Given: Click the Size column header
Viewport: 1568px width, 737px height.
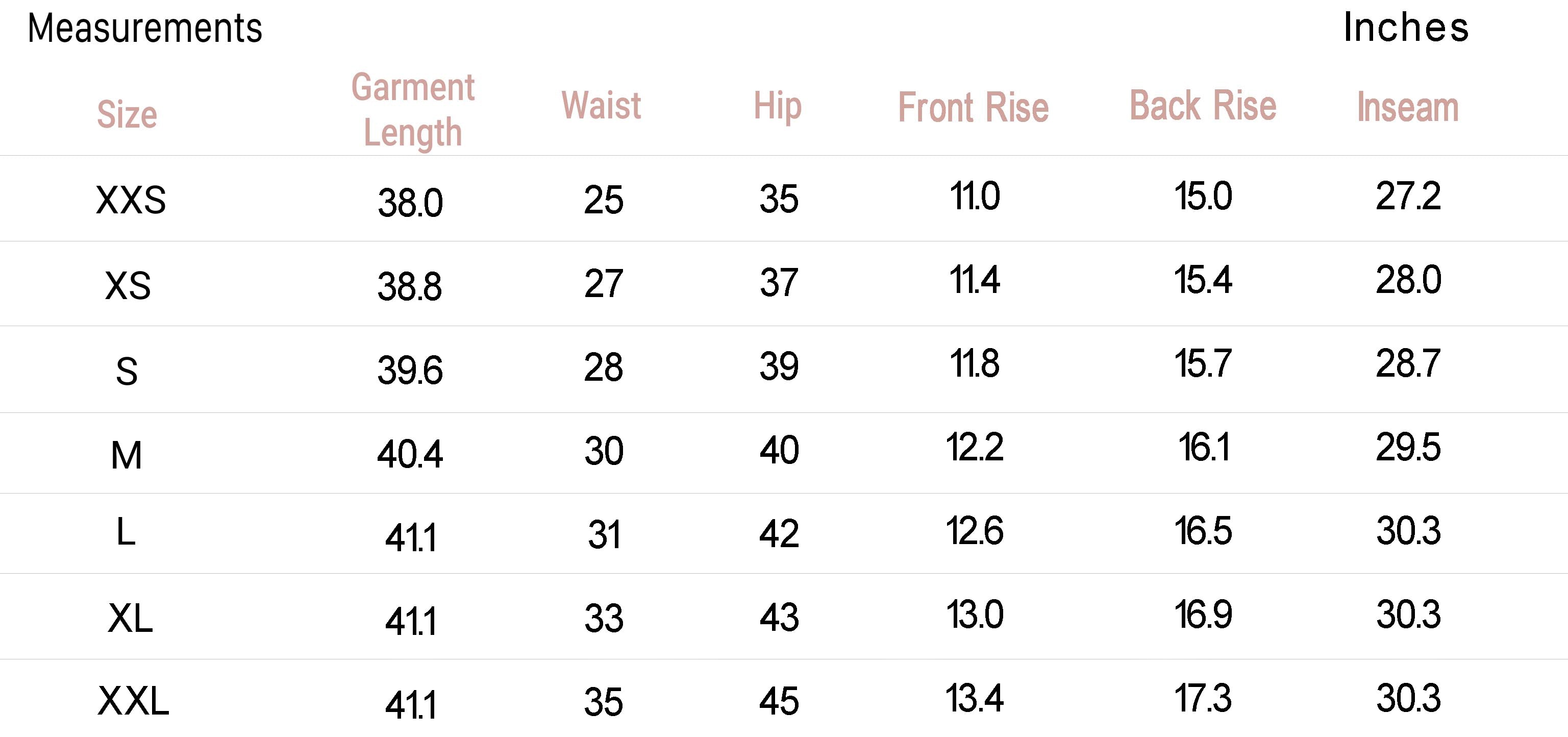Looking at the screenshot, I should (x=127, y=114).
